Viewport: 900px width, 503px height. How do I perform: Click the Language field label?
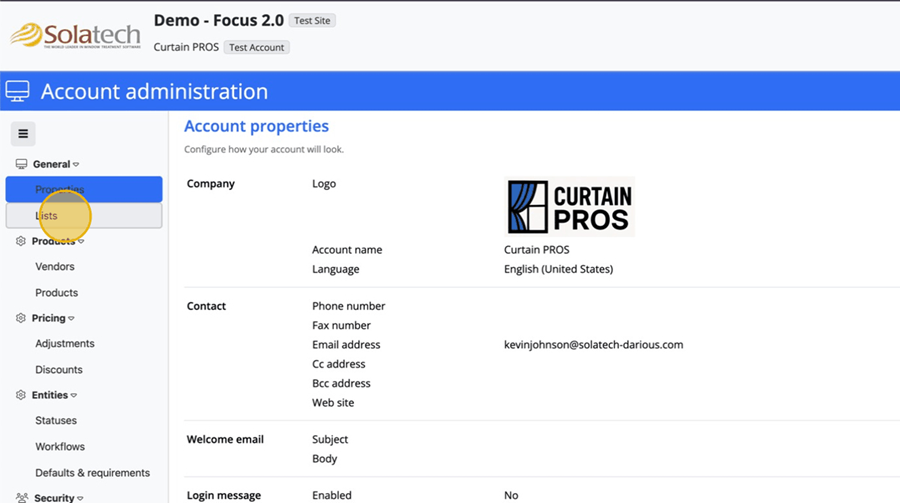point(336,269)
